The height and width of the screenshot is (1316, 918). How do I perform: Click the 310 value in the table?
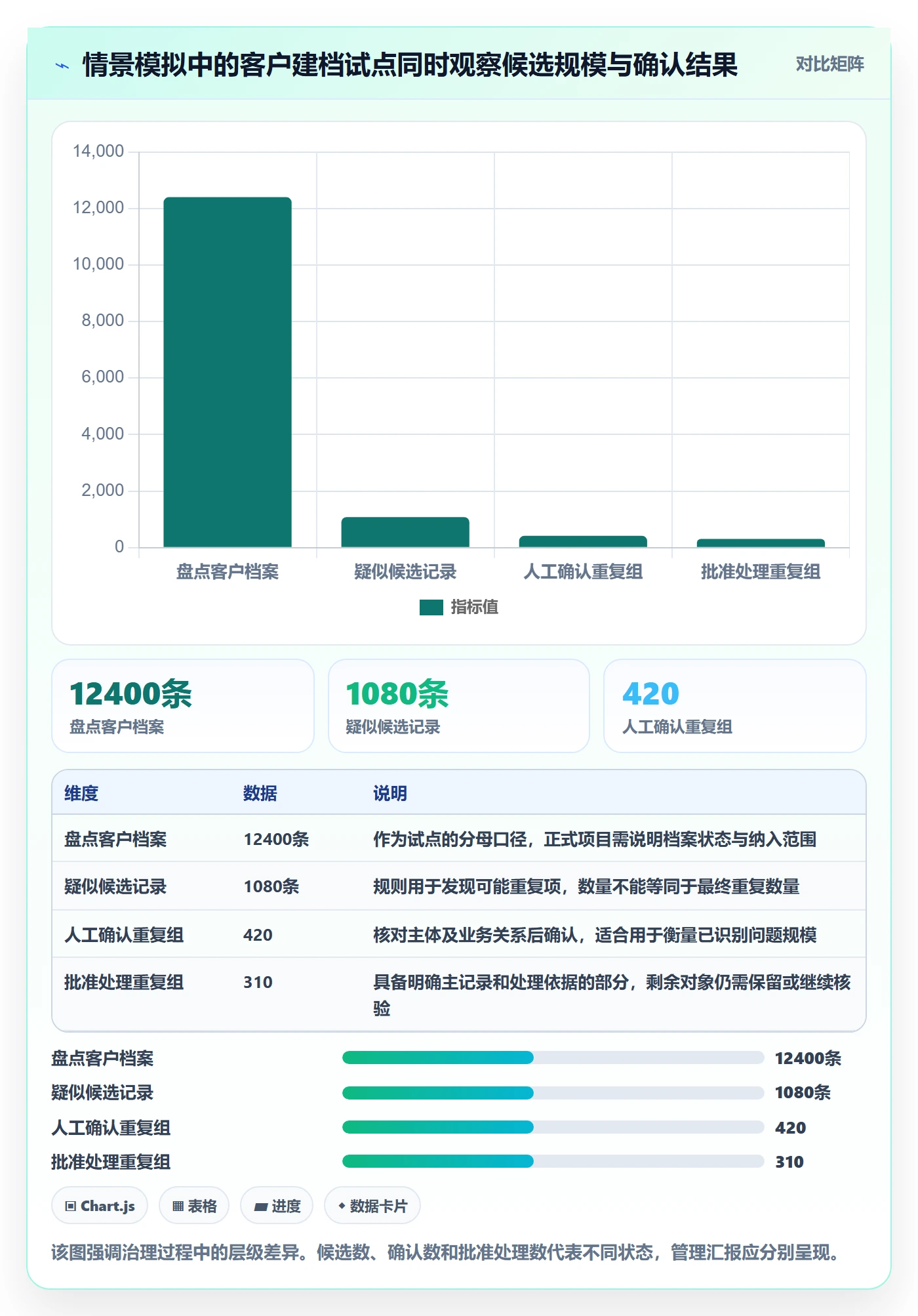[x=258, y=983]
